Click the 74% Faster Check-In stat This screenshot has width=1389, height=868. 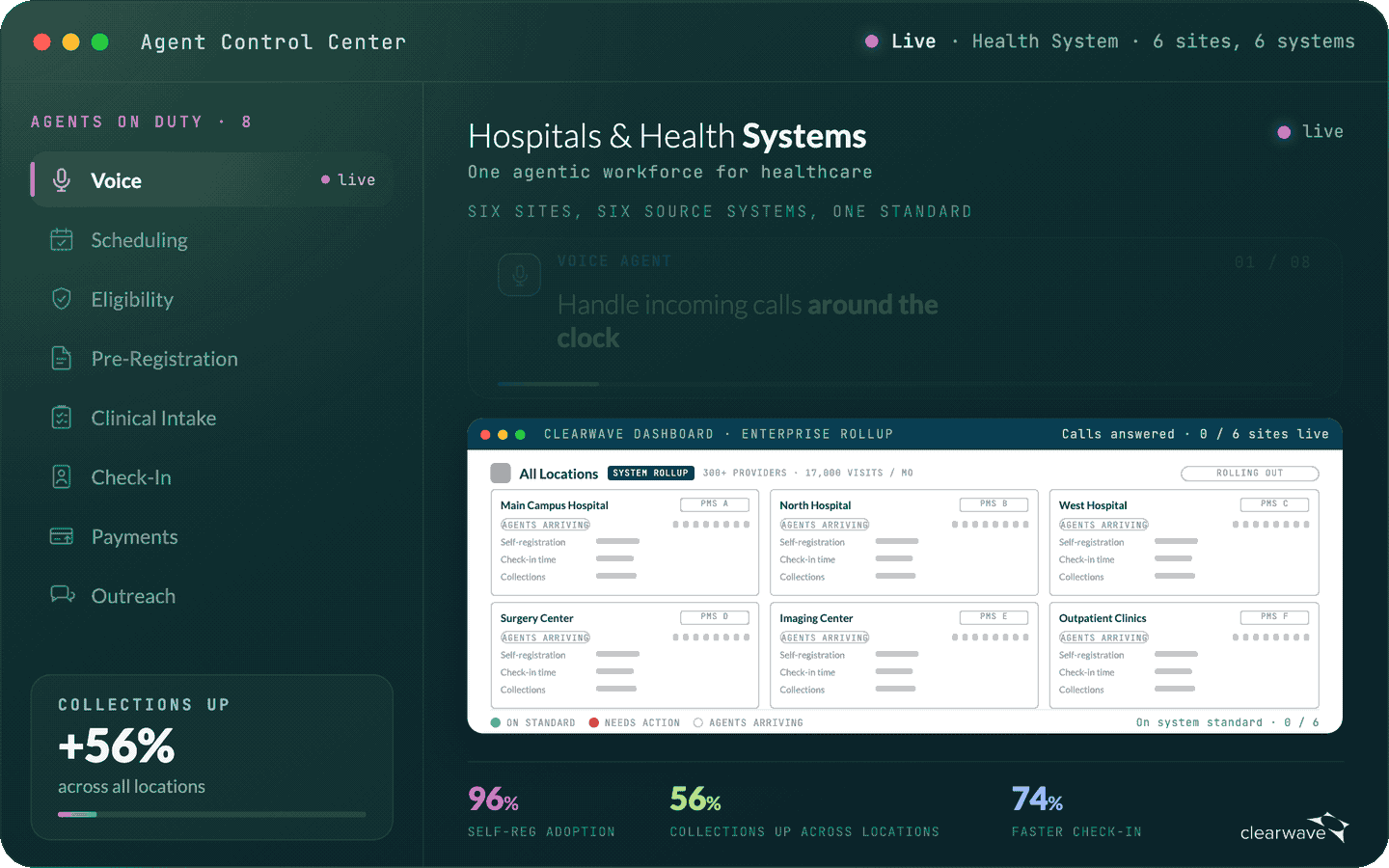tap(1076, 812)
